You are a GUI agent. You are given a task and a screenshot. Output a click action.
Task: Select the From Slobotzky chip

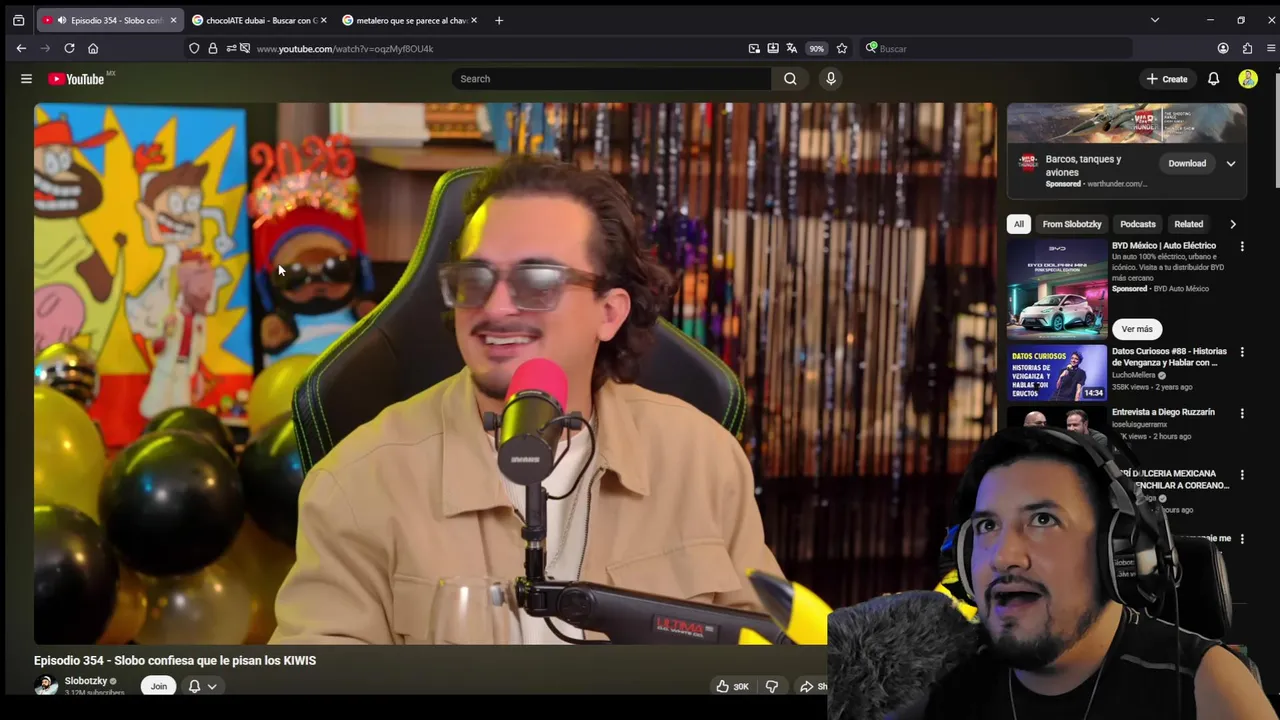pyautogui.click(x=1072, y=224)
